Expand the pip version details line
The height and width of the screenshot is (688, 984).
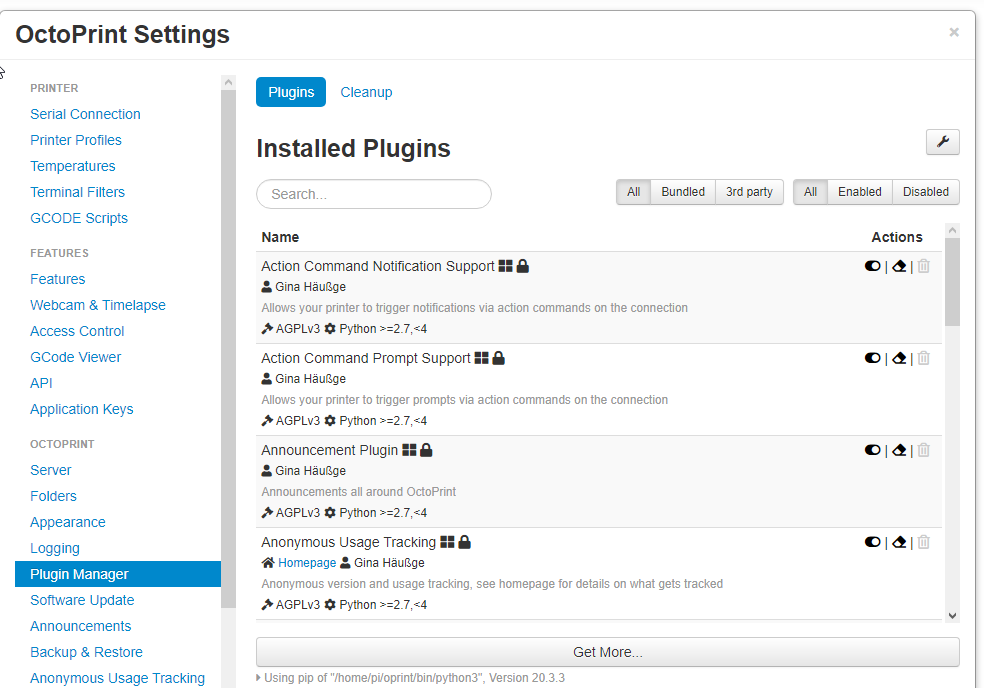pos(411,678)
